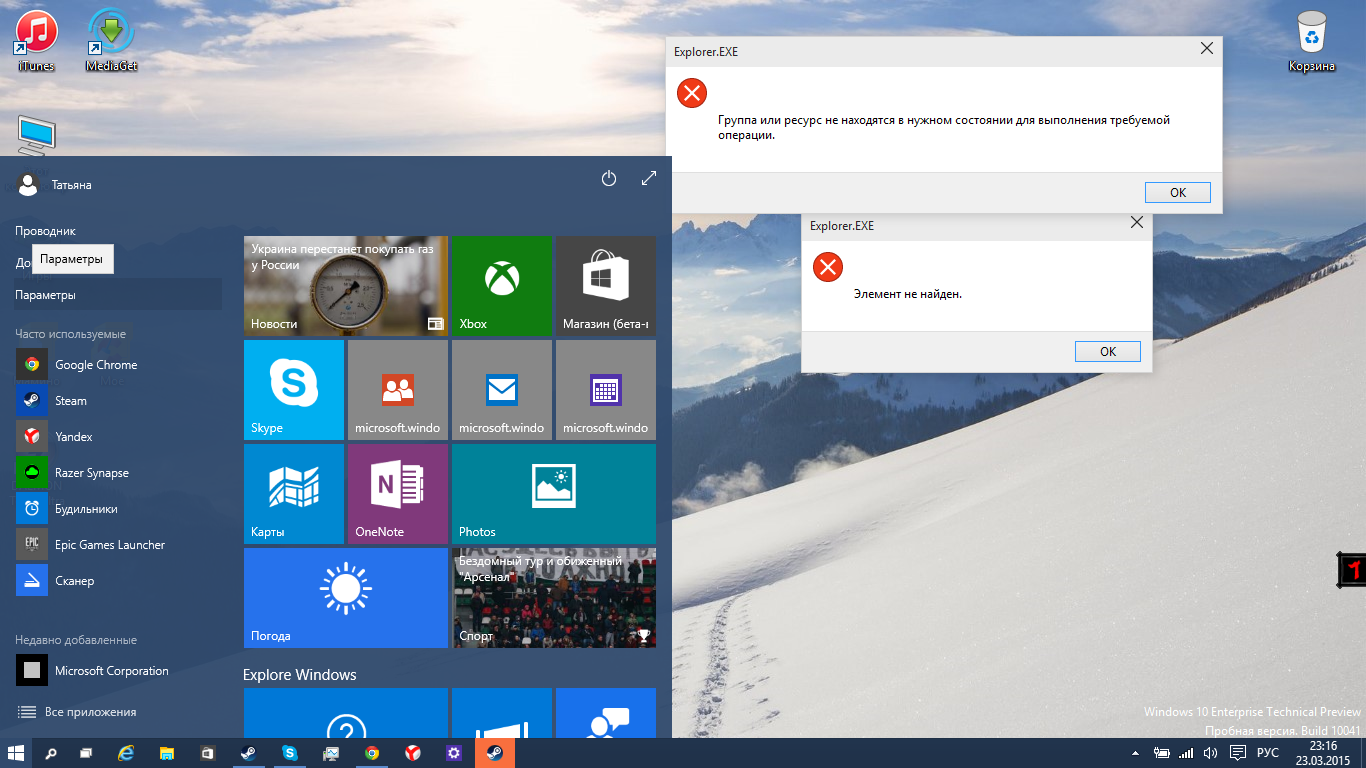Open the iTunes desktop shortcut
This screenshot has width=1366, height=768.
[36, 40]
